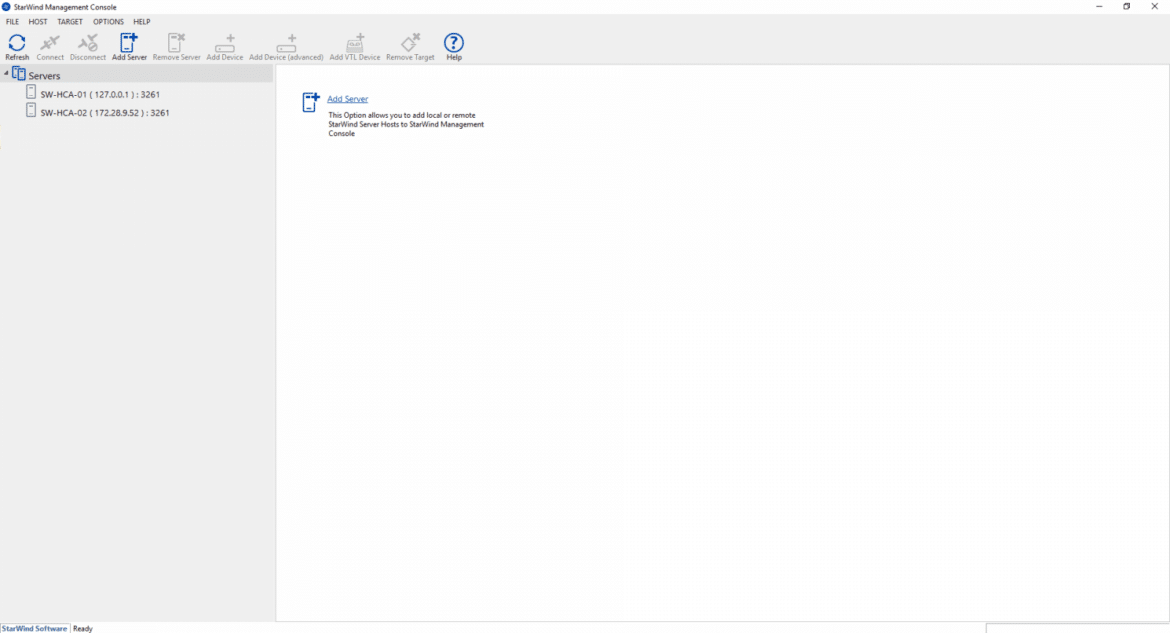This screenshot has width=1170, height=633.
Task: Select server SW-HCA-02 (172.28.9.52)
Action: tap(104, 113)
